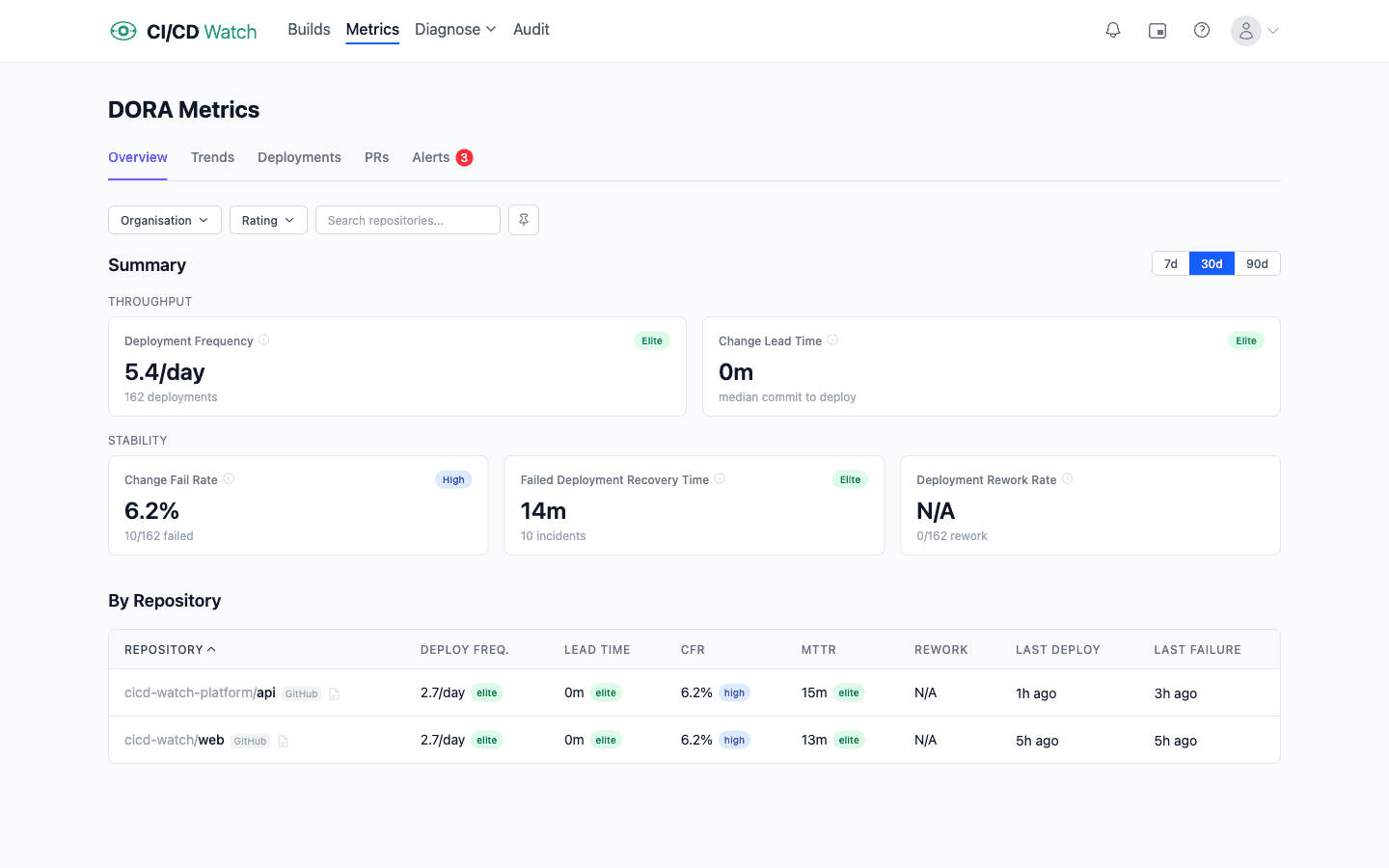Viewport: 1389px width, 868px height.
Task: Click the 14m recovery time value
Action: pyautogui.click(x=544, y=510)
